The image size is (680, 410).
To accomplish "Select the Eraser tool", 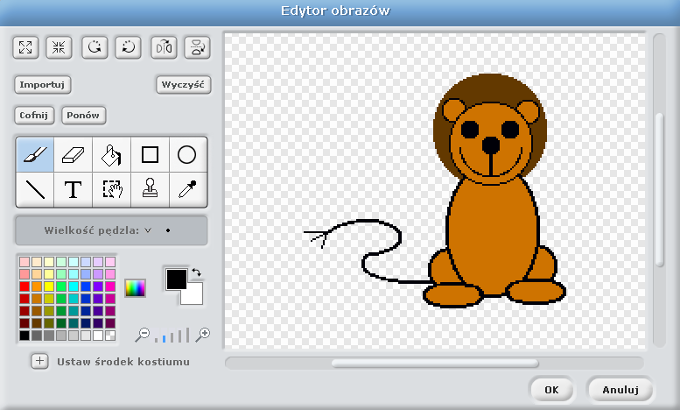I will 73,155.
